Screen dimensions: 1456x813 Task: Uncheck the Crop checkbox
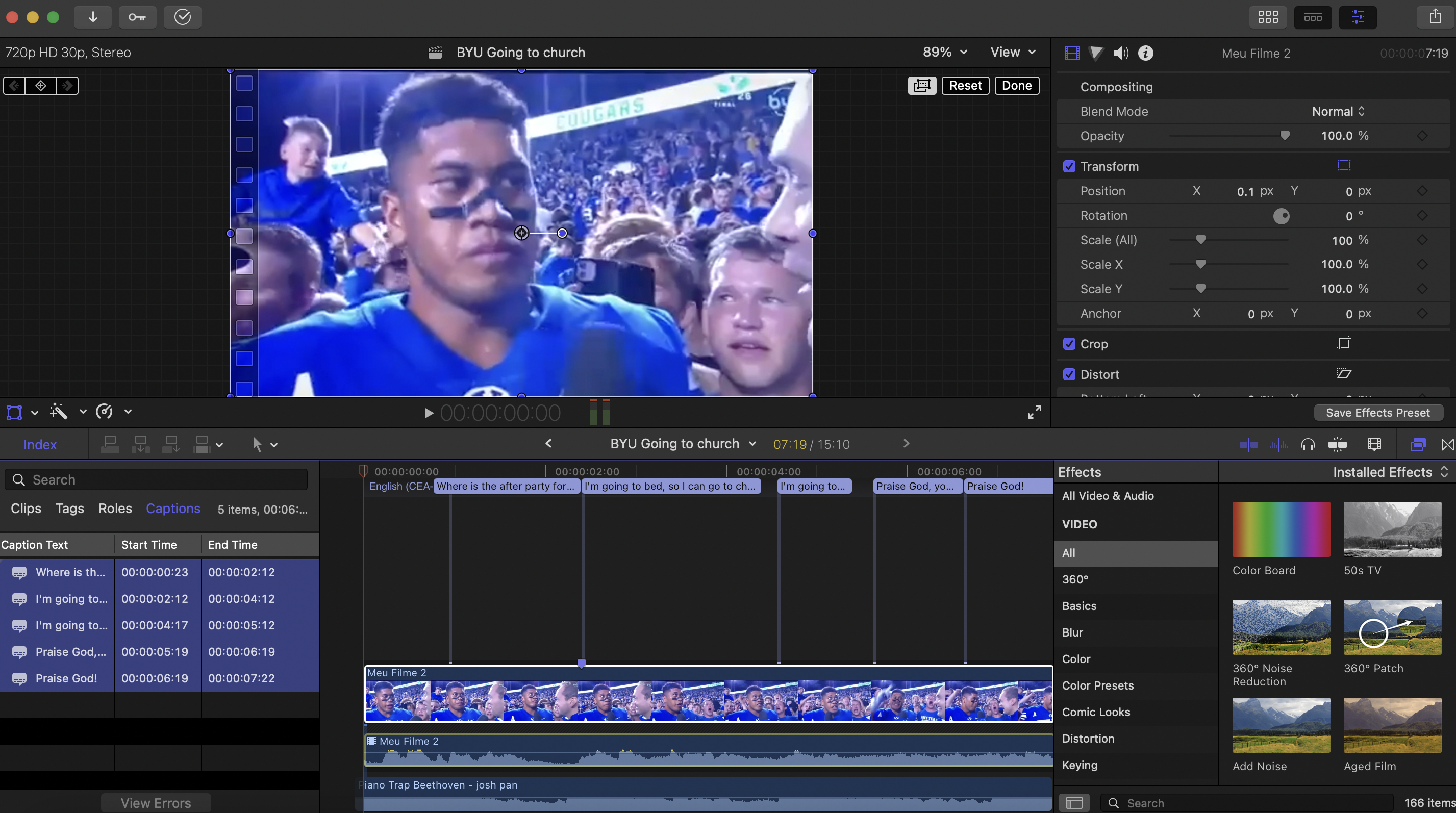[x=1069, y=343]
